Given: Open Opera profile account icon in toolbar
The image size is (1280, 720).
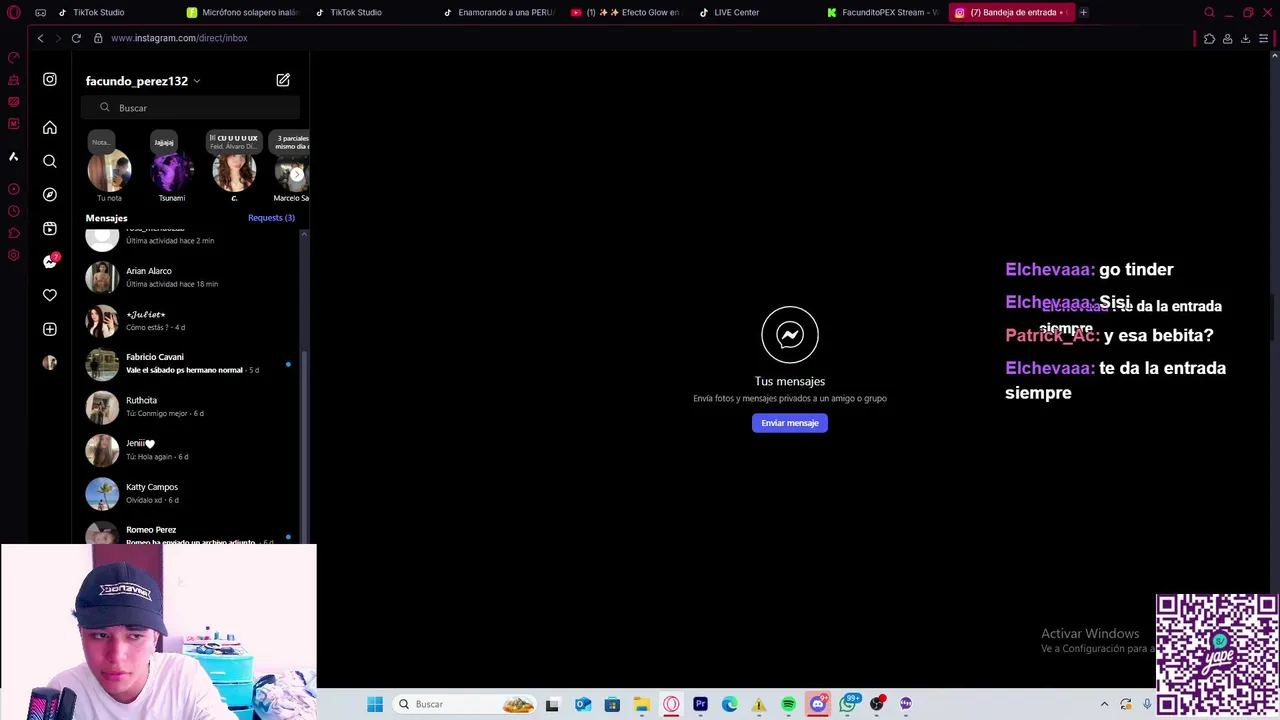Looking at the screenshot, I should tap(1227, 38).
